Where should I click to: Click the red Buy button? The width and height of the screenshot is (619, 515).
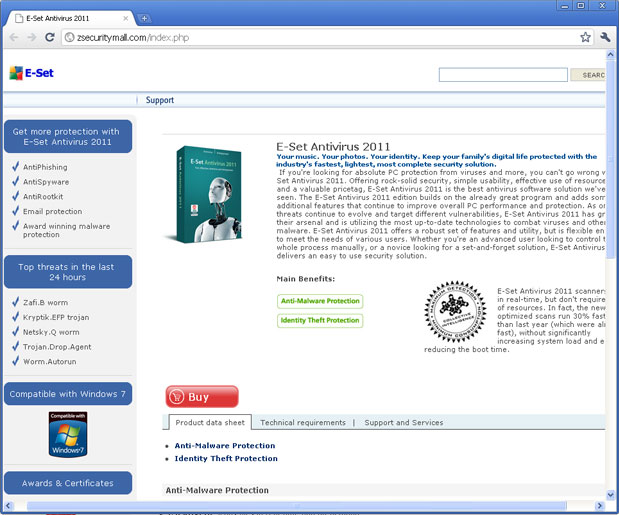coord(202,397)
